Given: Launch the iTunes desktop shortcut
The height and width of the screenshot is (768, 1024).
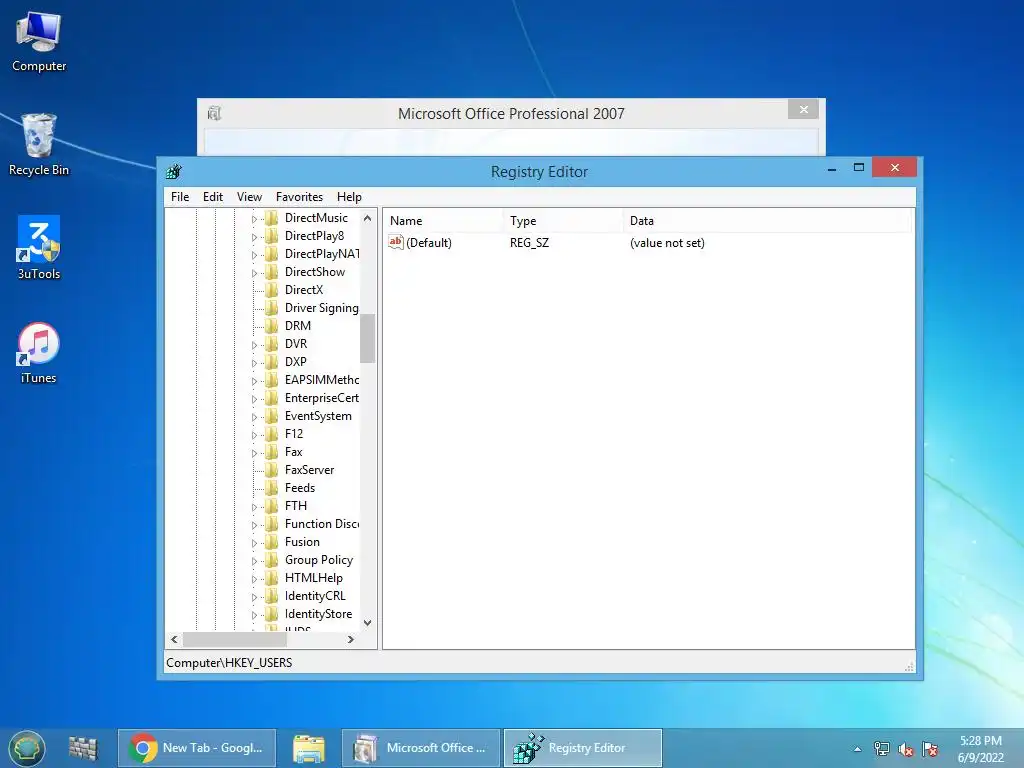Looking at the screenshot, I should [x=39, y=353].
